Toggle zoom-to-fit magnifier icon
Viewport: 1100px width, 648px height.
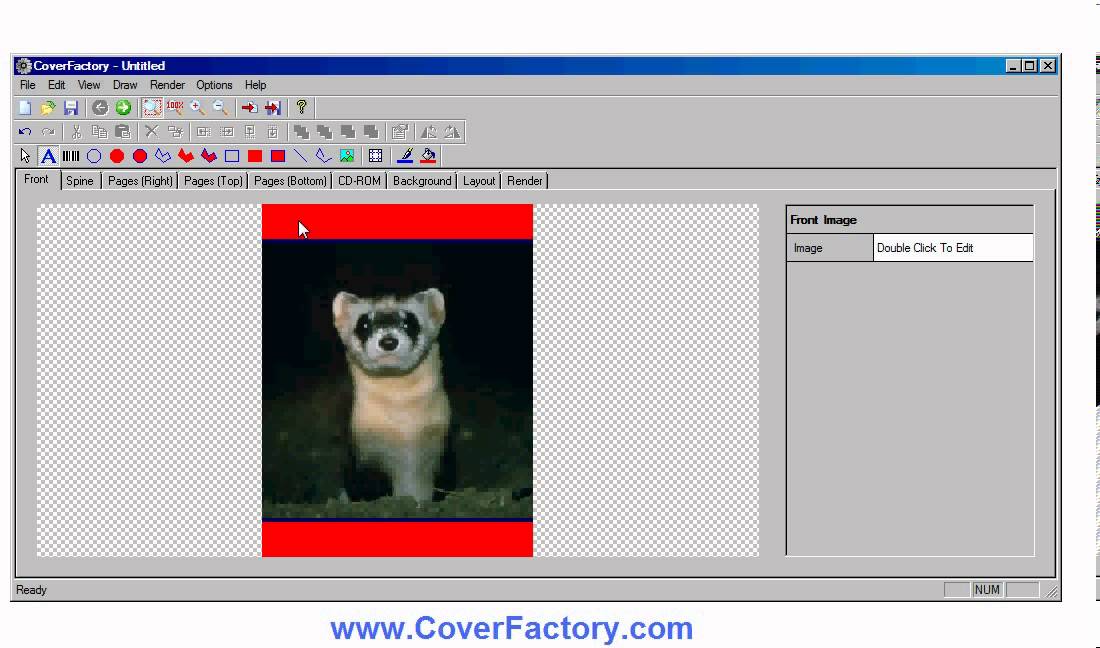(x=152, y=107)
